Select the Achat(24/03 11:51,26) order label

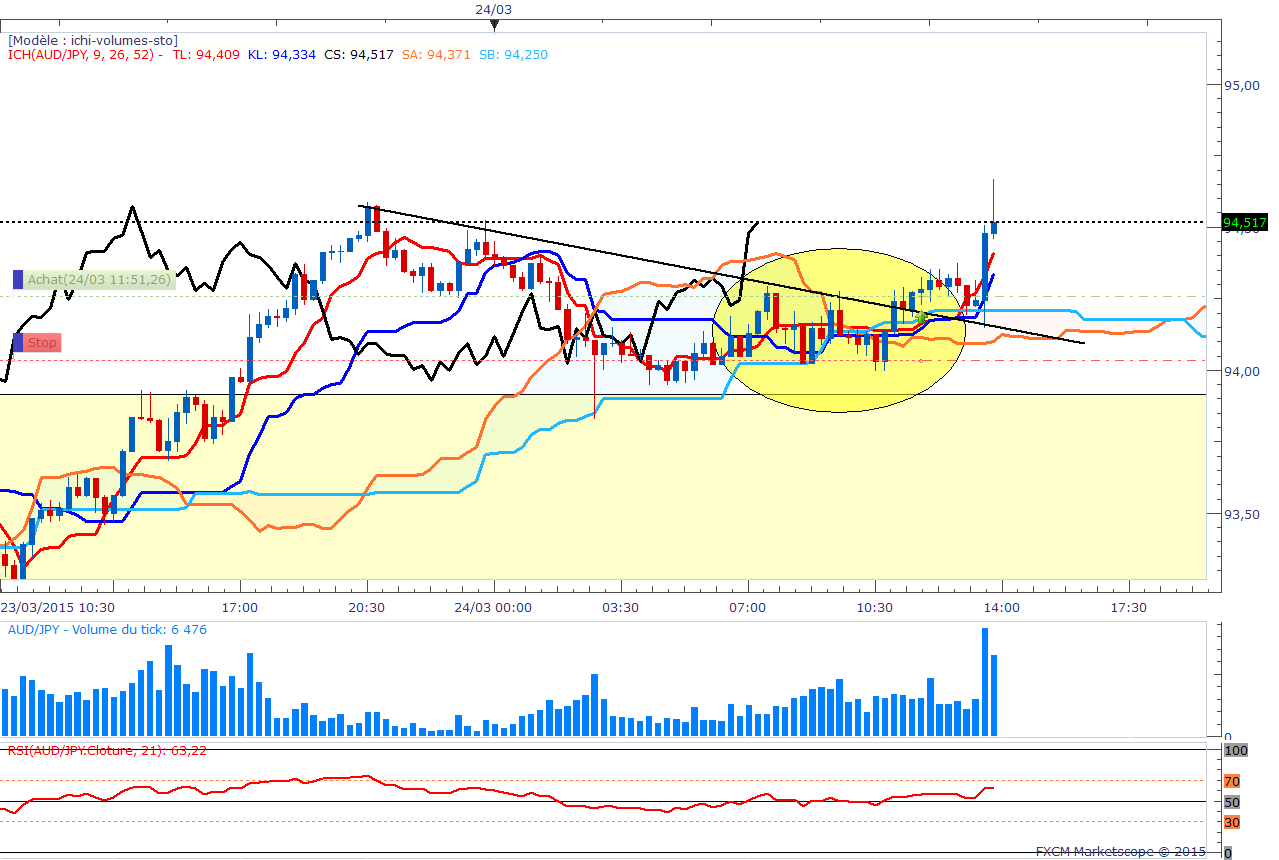(99, 280)
